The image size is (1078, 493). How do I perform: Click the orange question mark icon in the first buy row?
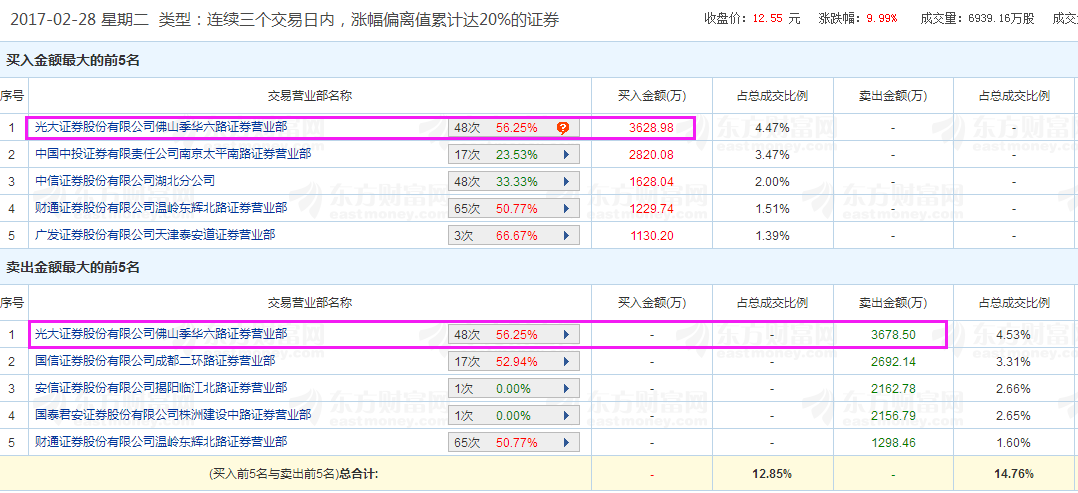pyautogui.click(x=563, y=128)
